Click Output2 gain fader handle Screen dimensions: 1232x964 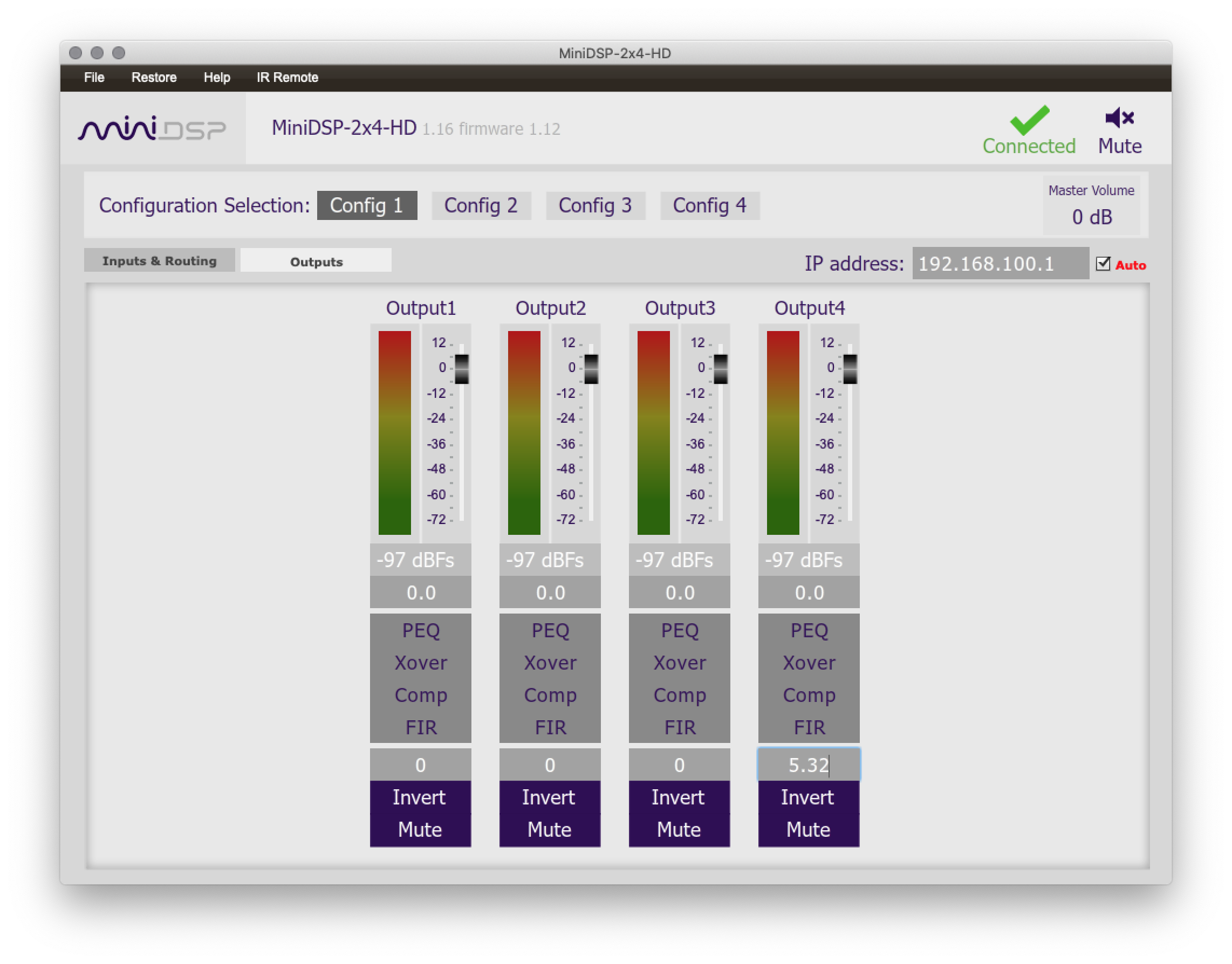591,369
